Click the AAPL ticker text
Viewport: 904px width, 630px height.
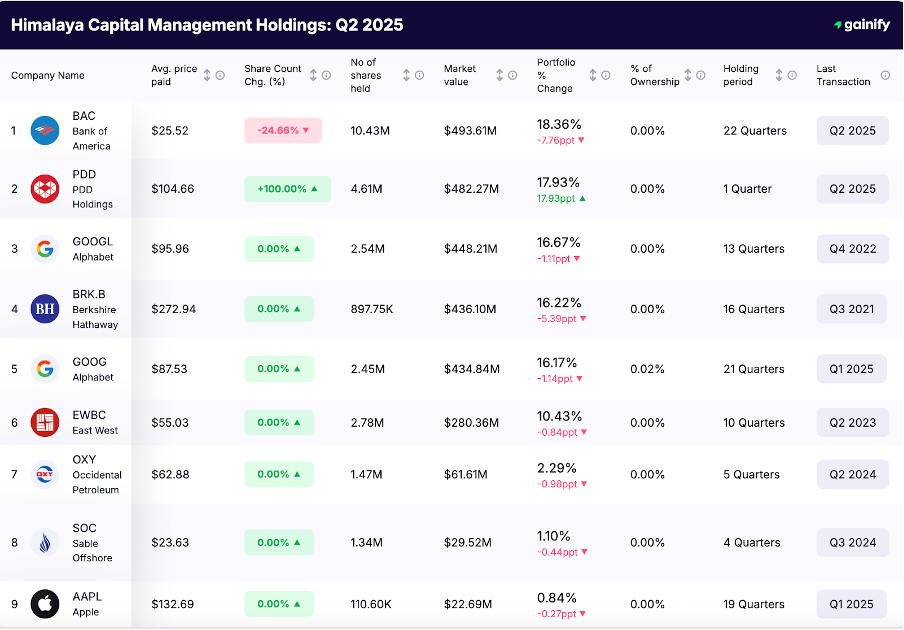pyautogui.click(x=86, y=597)
